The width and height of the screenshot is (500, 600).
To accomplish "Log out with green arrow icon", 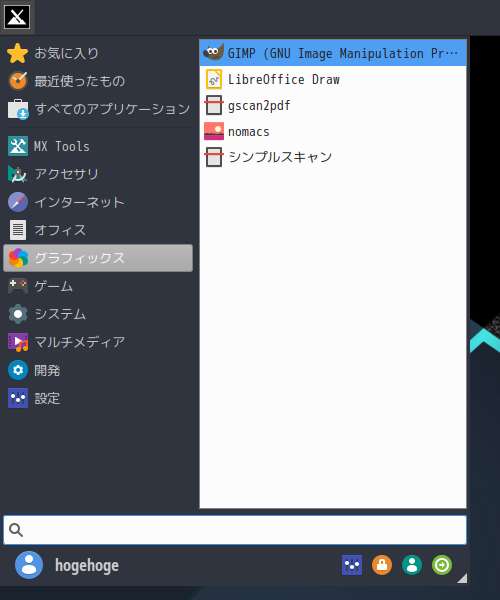I will [442, 565].
